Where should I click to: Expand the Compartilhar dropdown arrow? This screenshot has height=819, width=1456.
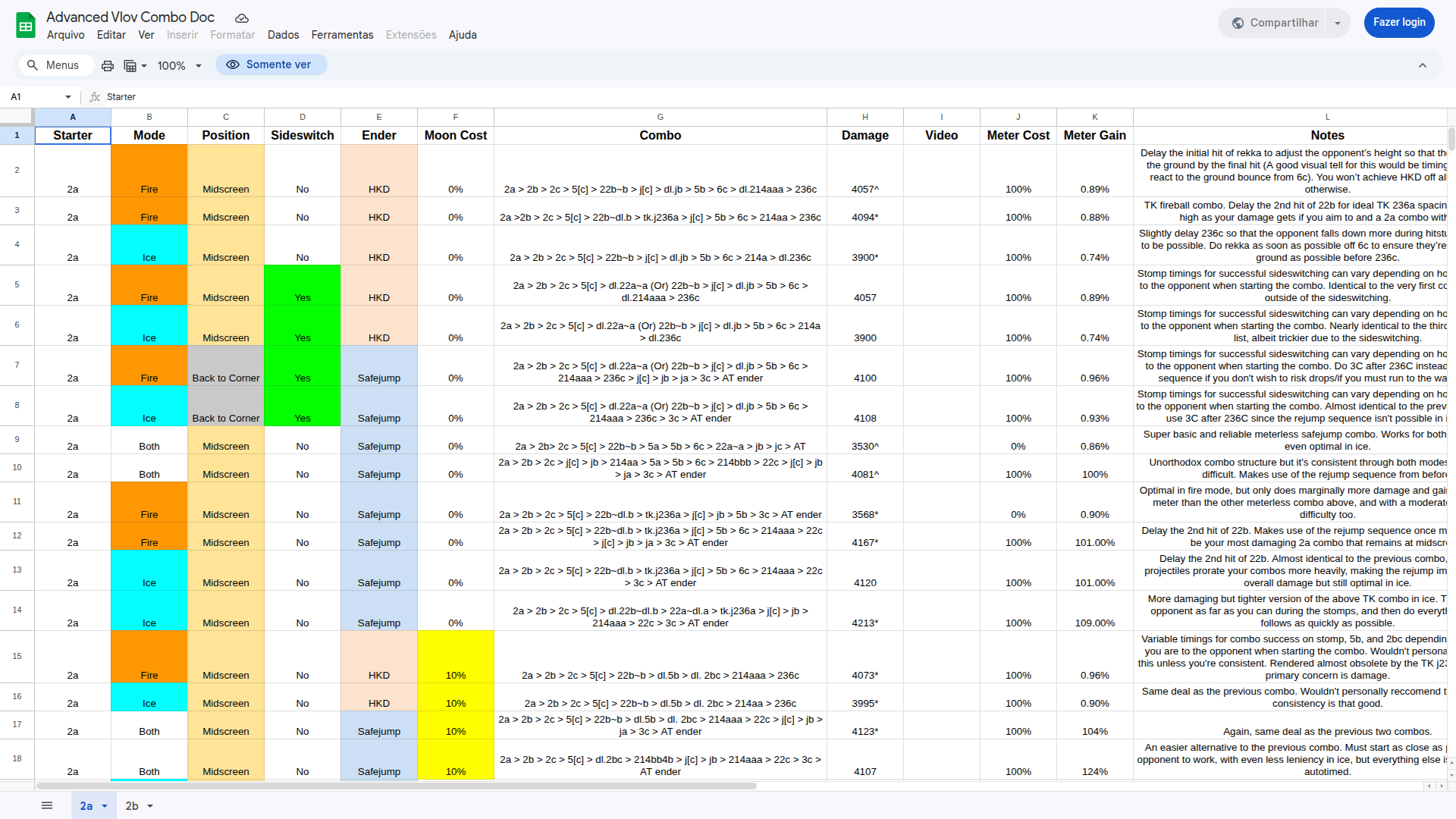[x=1338, y=23]
